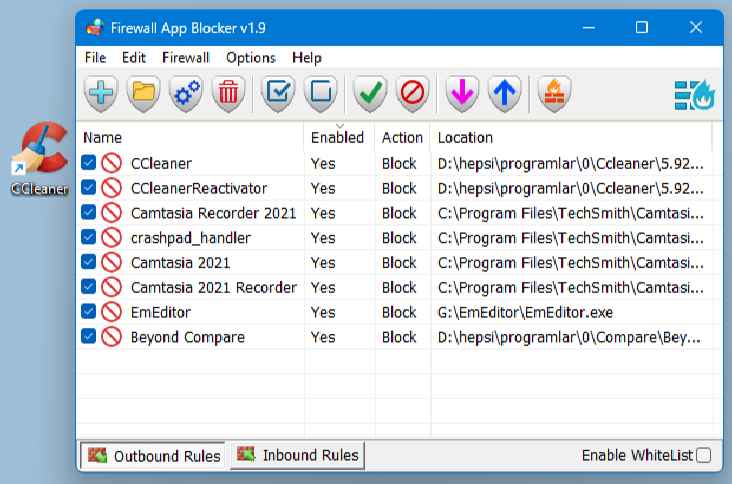Expand the Options menu
This screenshot has height=484, width=732.
pyautogui.click(x=250, y=58)
